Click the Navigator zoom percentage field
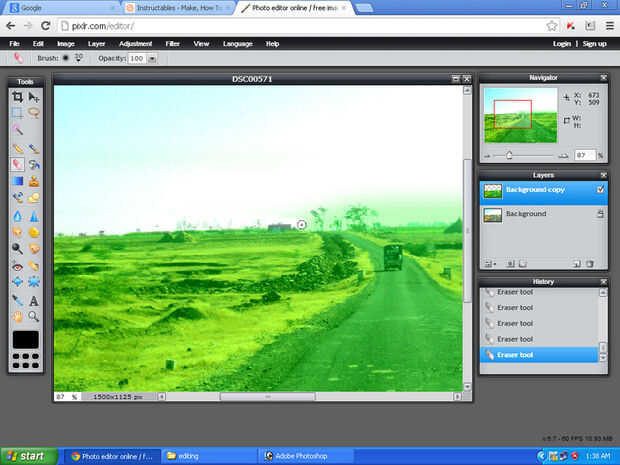 coord(585,155)
